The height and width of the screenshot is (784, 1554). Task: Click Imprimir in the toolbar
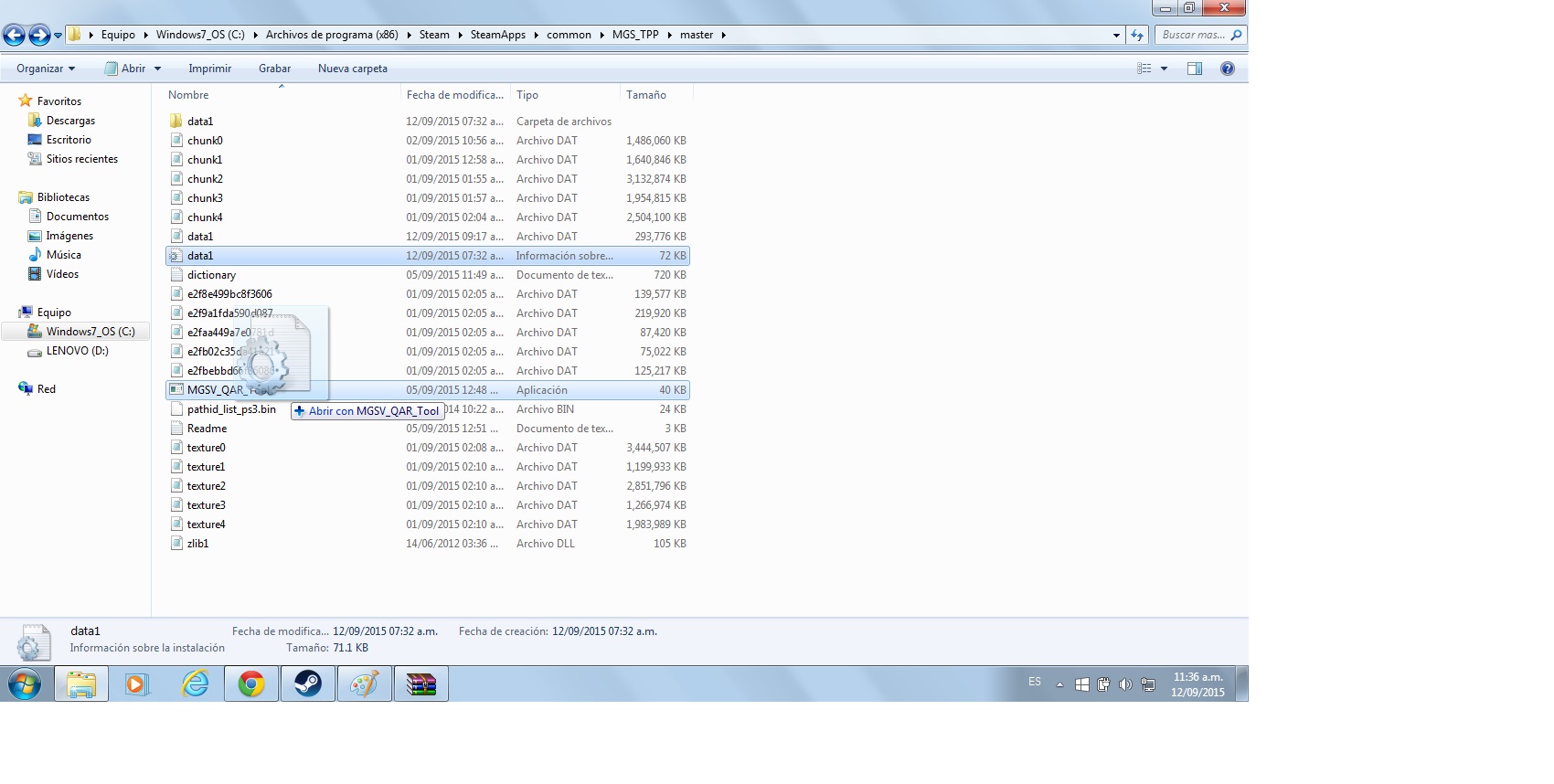[x=210, y=69]
